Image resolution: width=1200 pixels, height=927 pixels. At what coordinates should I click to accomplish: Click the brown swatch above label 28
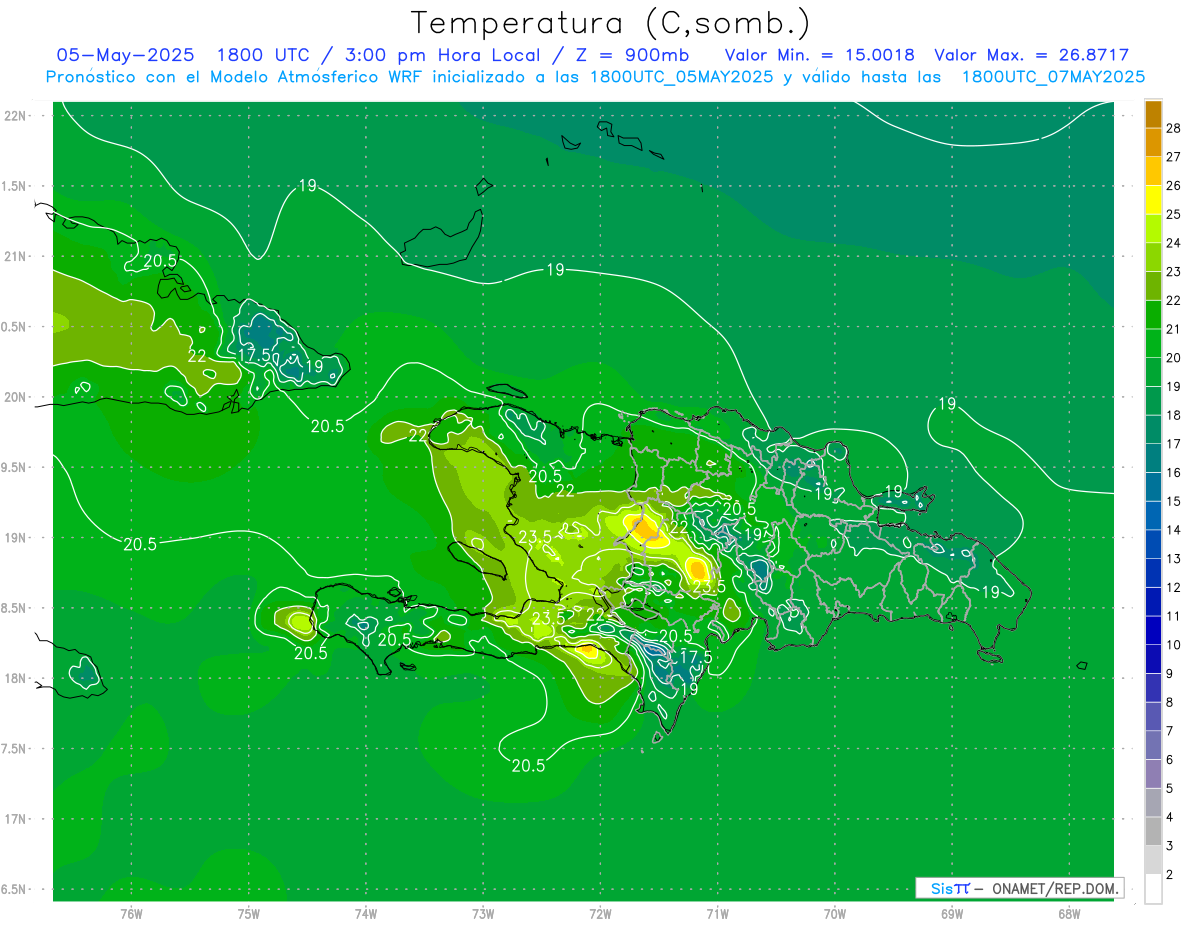coord(1153,114)
